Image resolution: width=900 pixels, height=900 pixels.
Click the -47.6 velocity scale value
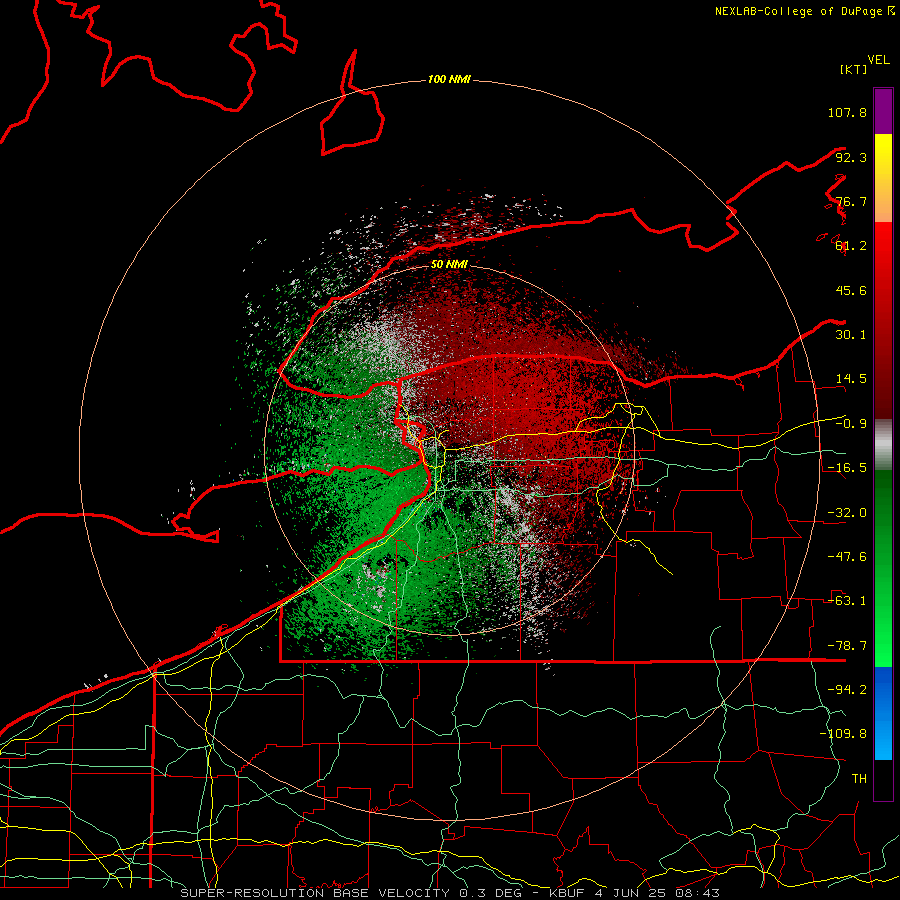(x=847, y=557)
